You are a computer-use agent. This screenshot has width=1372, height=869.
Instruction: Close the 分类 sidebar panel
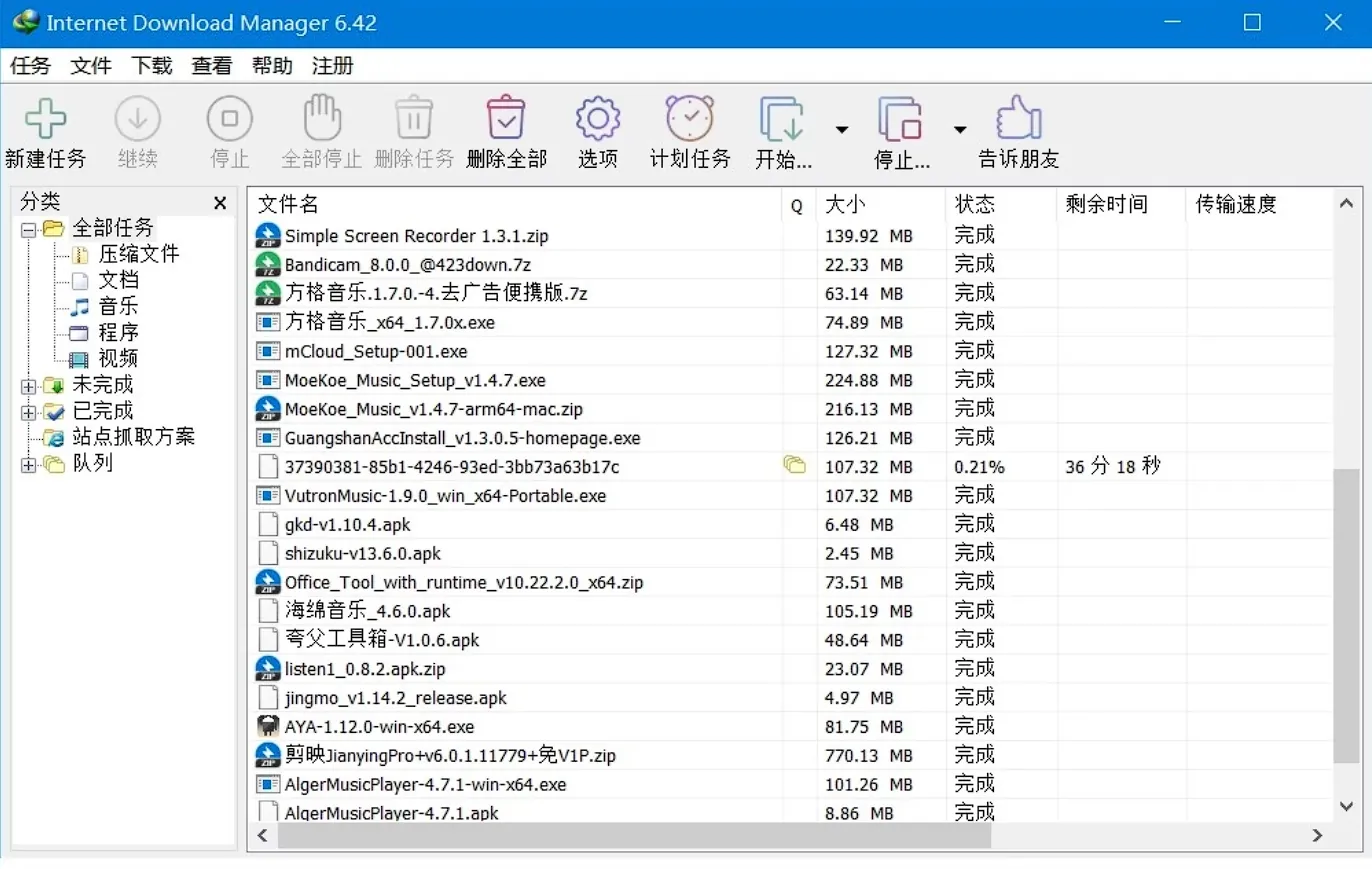pos(220,203)
